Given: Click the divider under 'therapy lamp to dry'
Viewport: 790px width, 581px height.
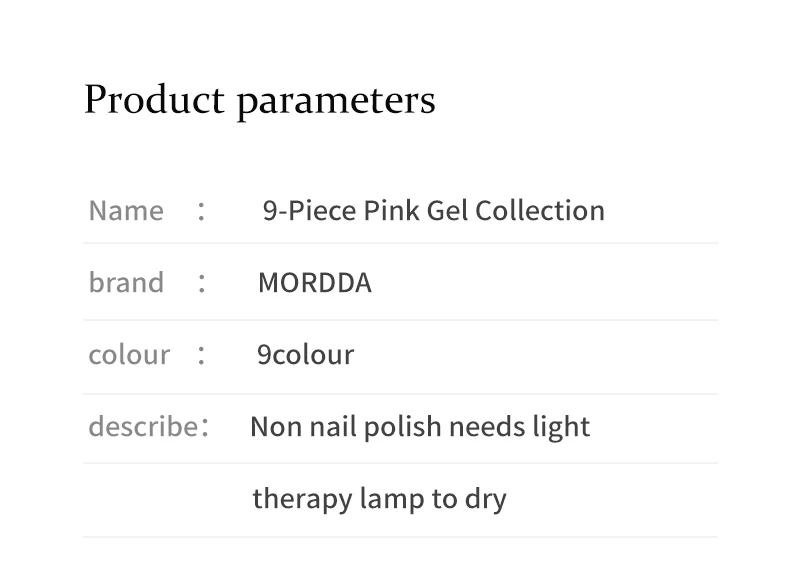Looking at the screenshot, I should [x=400, y=537].
